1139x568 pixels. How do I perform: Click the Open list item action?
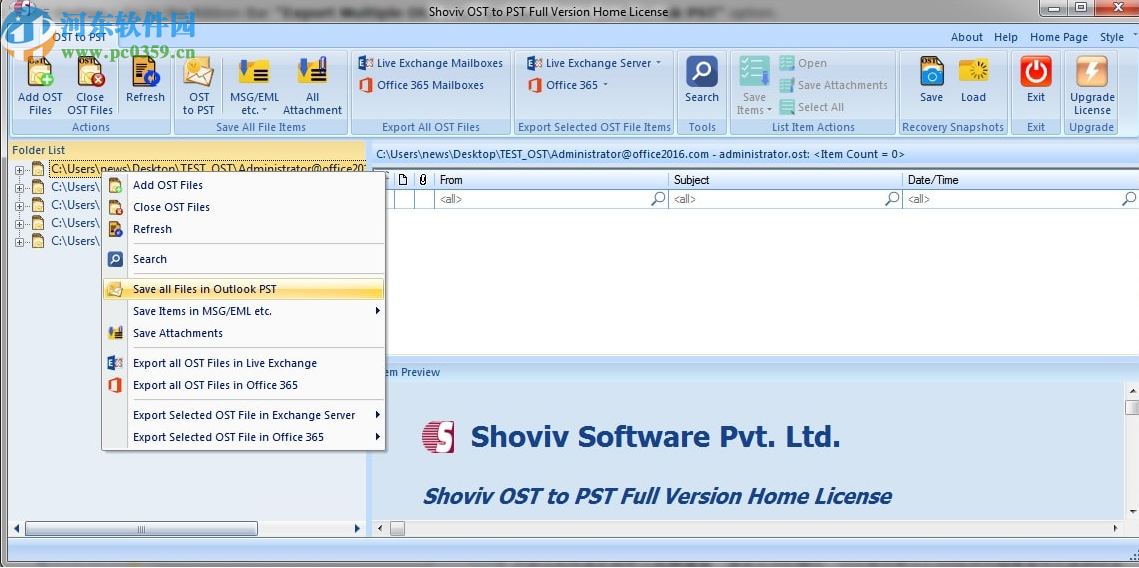(x=803, y=63)
